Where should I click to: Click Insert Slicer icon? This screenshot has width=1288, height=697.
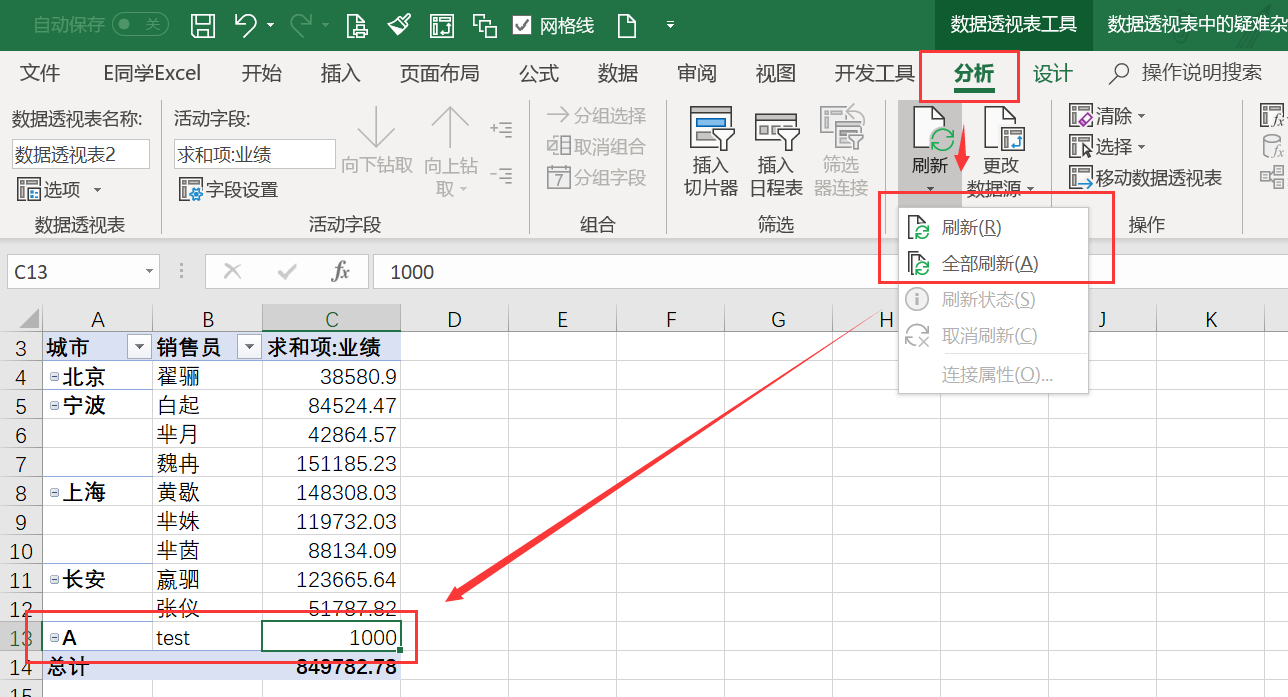[x=711, y=151]
